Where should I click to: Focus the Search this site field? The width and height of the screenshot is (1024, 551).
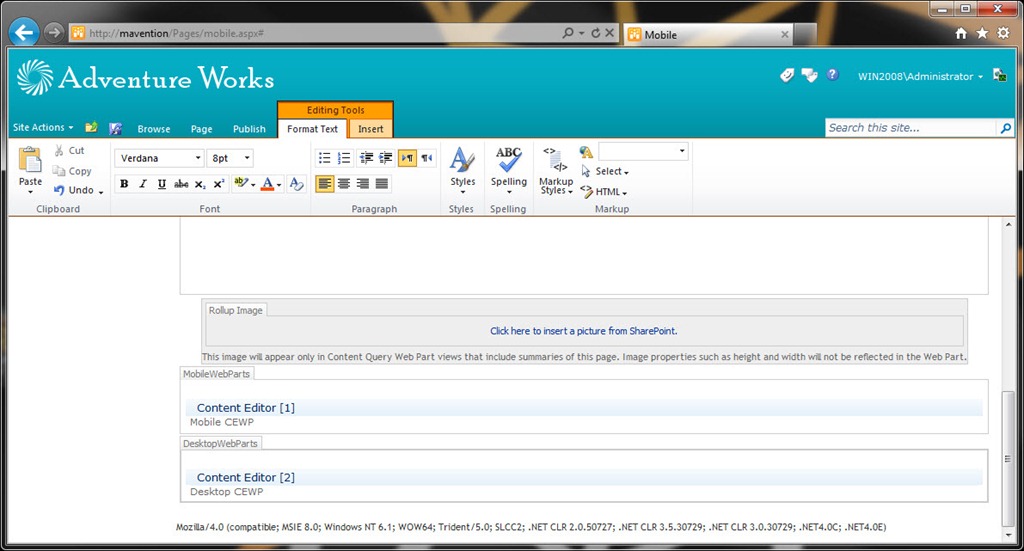(910, 128)
